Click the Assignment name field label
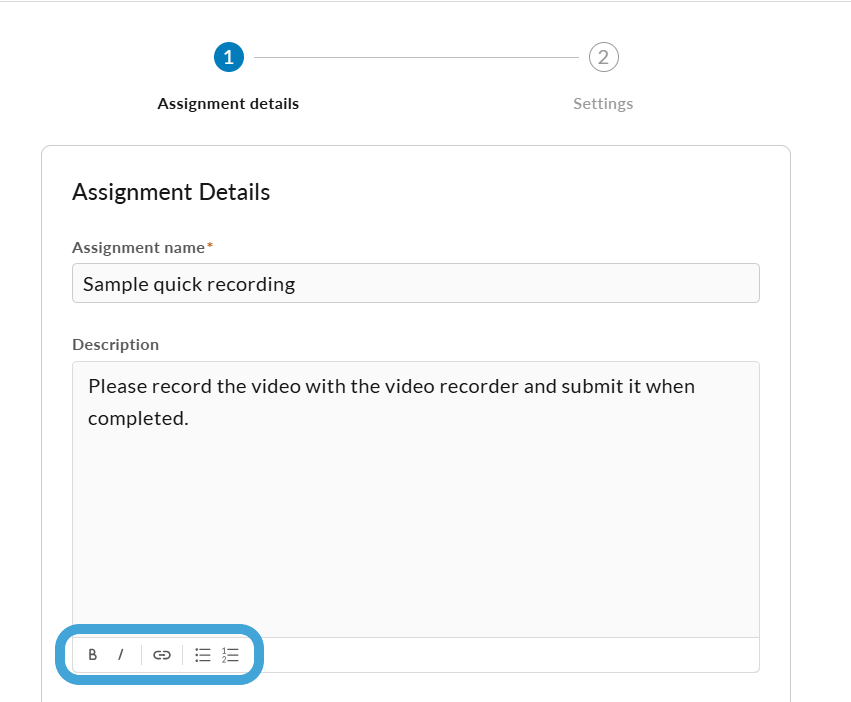This screenshot has height=702, width=851. click(138, 248)
